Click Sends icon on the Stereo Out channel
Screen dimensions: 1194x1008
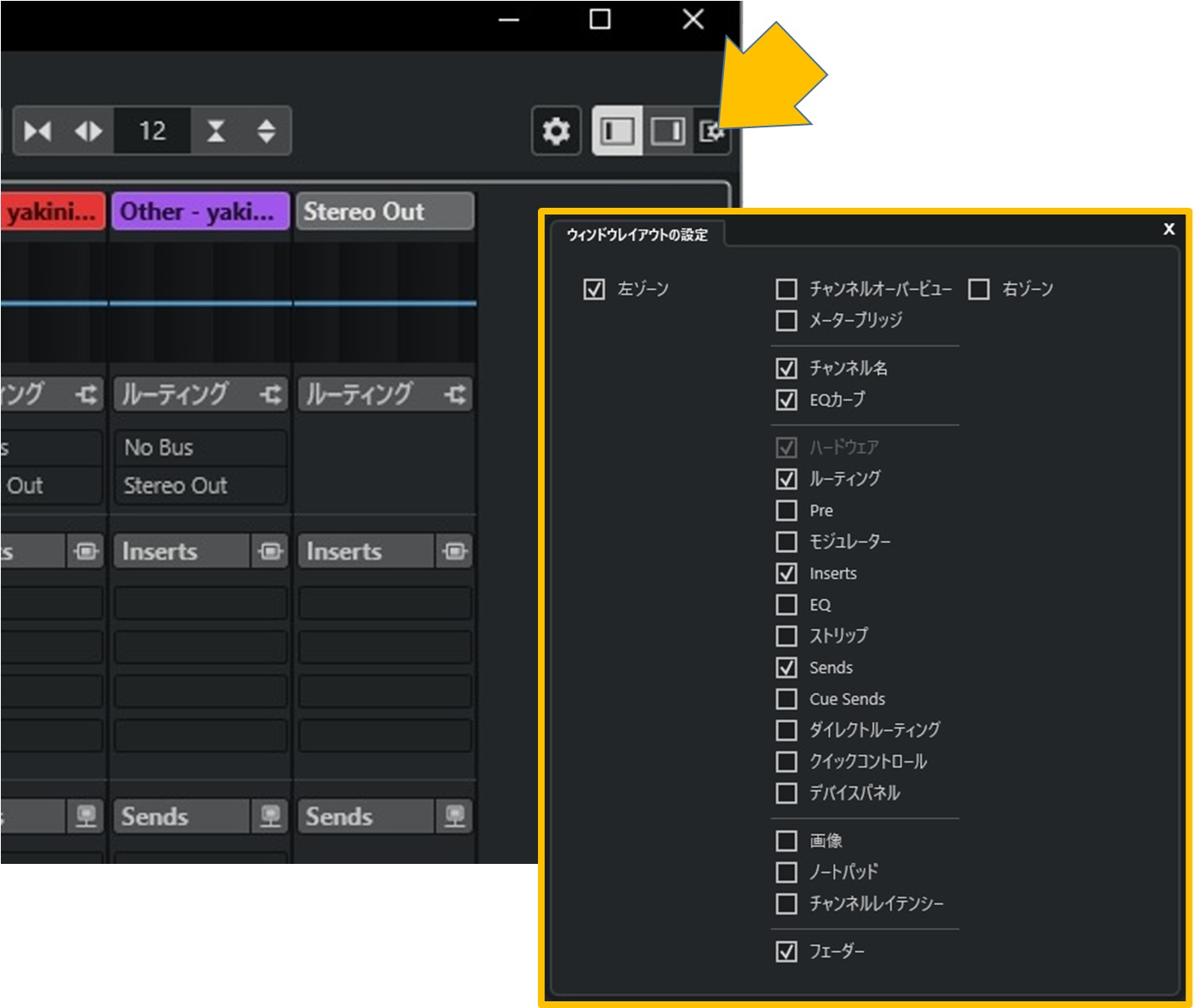click(x=454, y=816)
